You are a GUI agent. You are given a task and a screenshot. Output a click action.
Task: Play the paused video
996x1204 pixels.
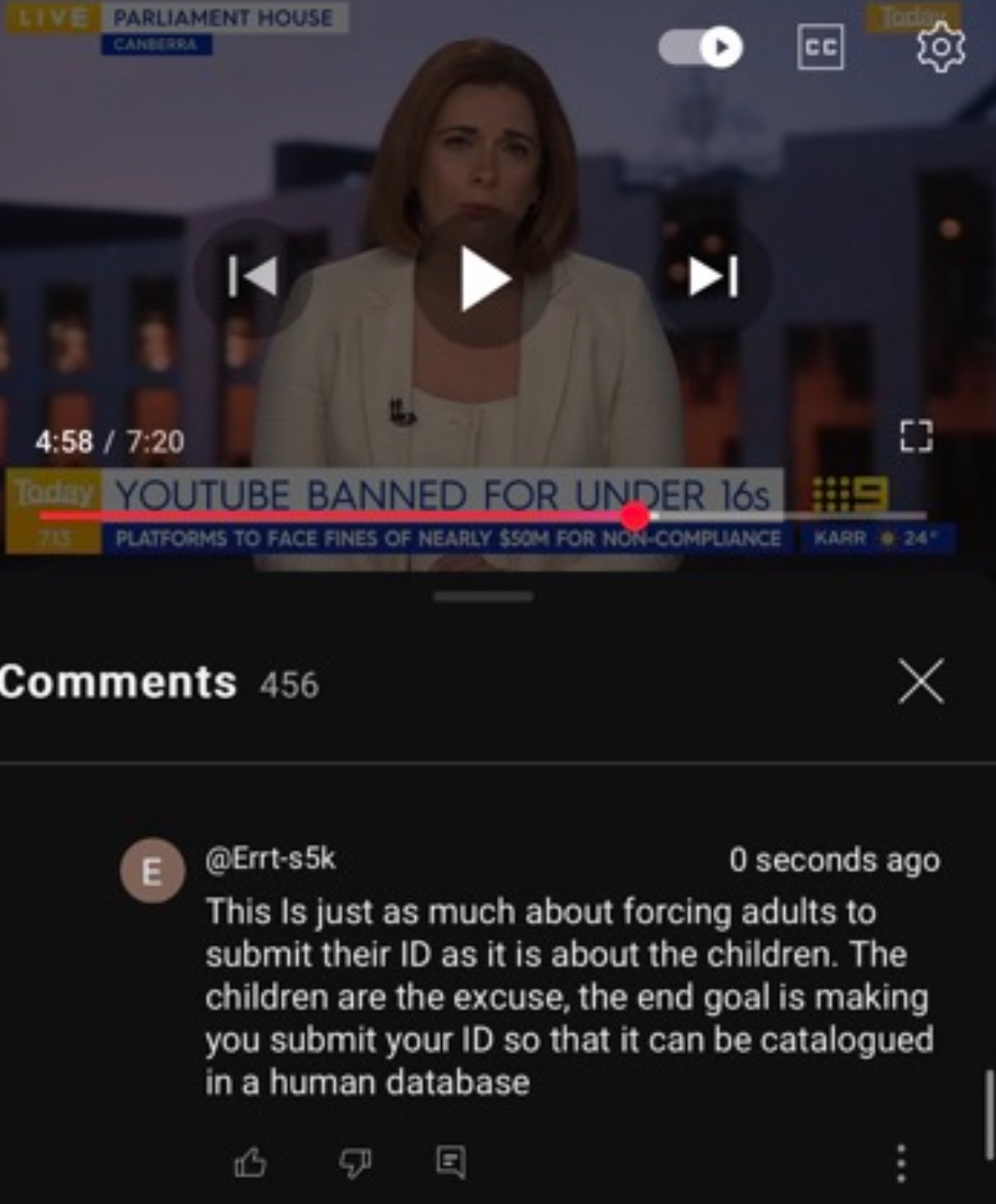point(483,280)
